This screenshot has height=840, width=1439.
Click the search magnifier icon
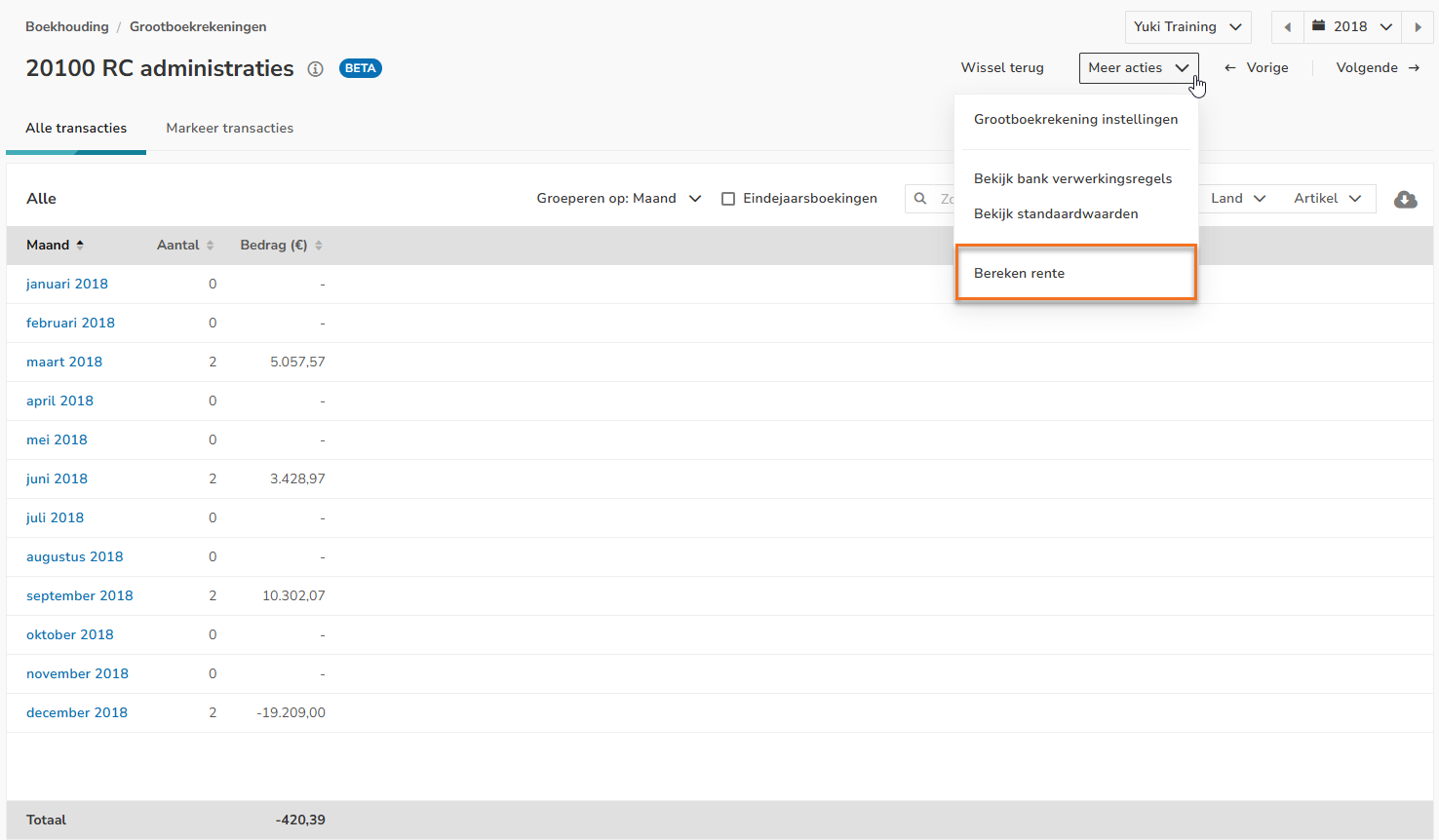(x=919, y=199)
